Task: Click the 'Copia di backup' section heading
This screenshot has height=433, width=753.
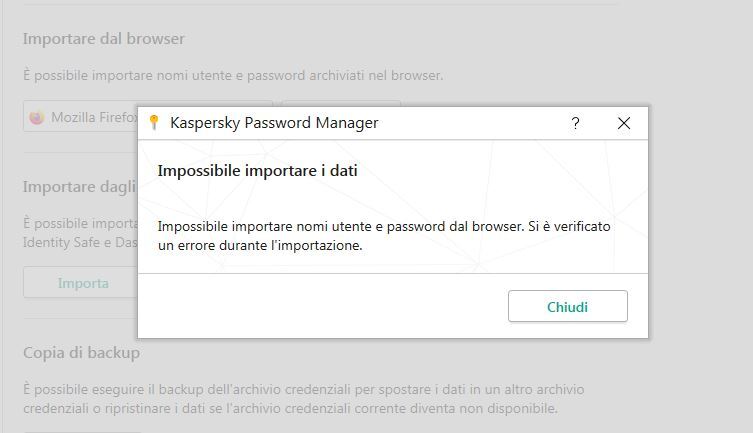Action: [81, 353]
